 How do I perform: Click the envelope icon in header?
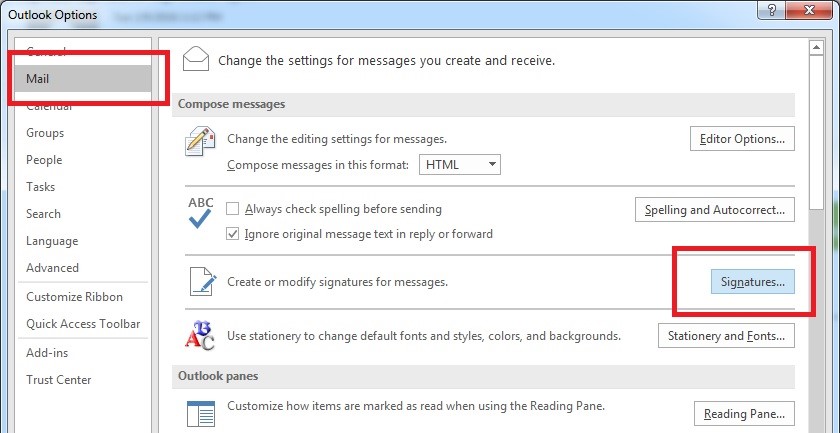point(196,59)
